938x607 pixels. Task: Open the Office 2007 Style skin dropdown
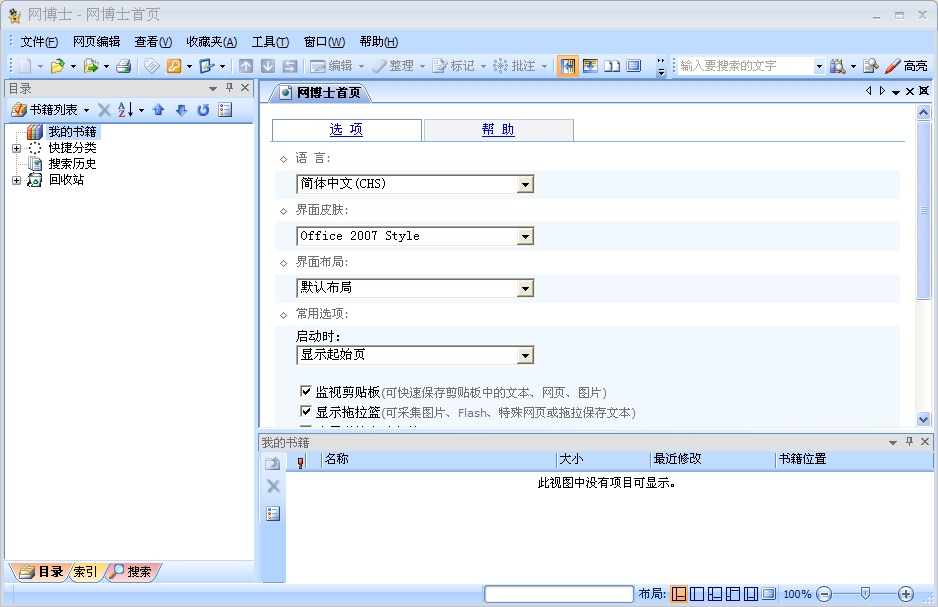525,236
